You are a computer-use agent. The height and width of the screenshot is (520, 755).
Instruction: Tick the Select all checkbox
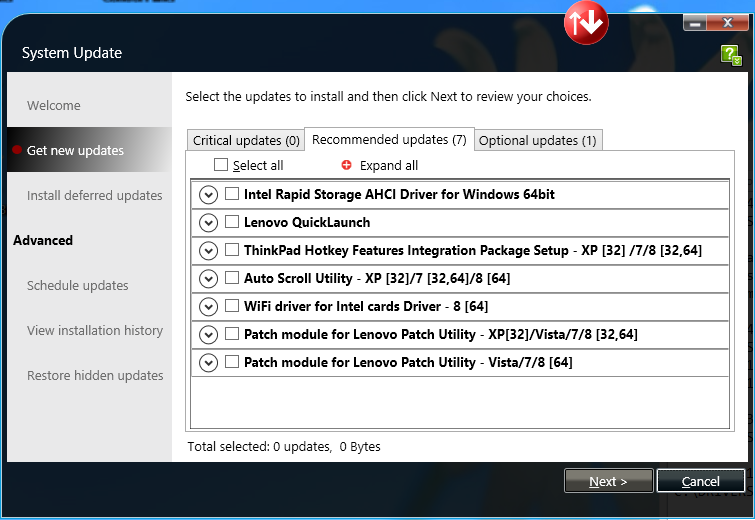point(221,165)
